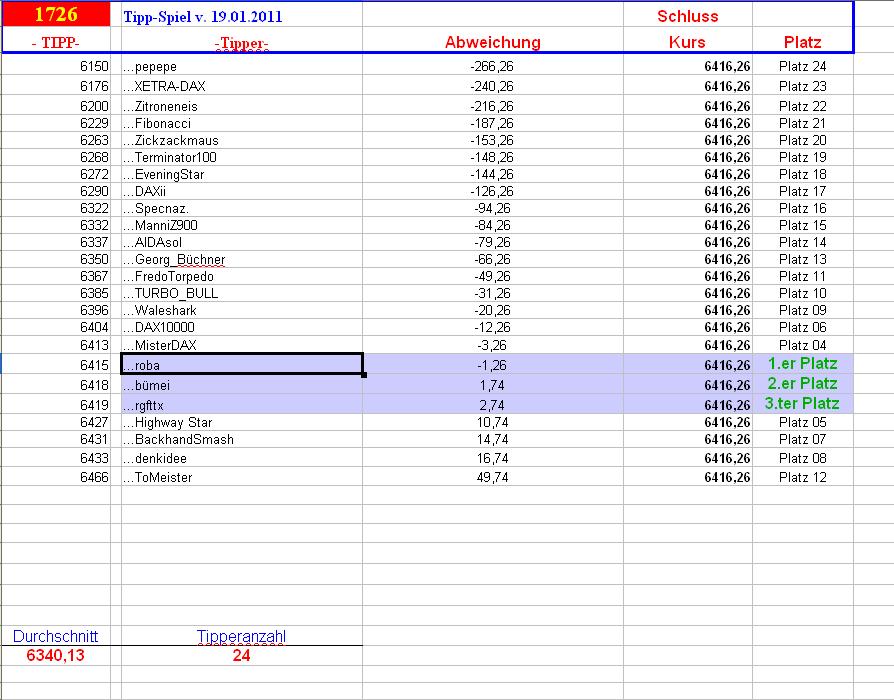Screen dimensions: 894x700
Task: Click the cell ...MisterDAX
Action: tap(242, 345)
